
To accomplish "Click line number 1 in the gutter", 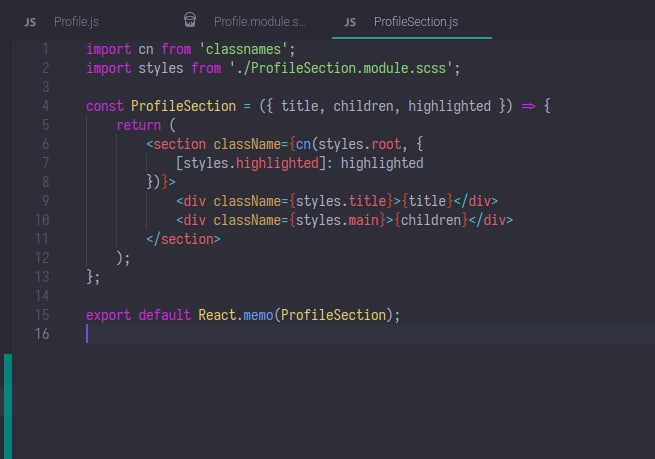I will [x=45, y=49].
